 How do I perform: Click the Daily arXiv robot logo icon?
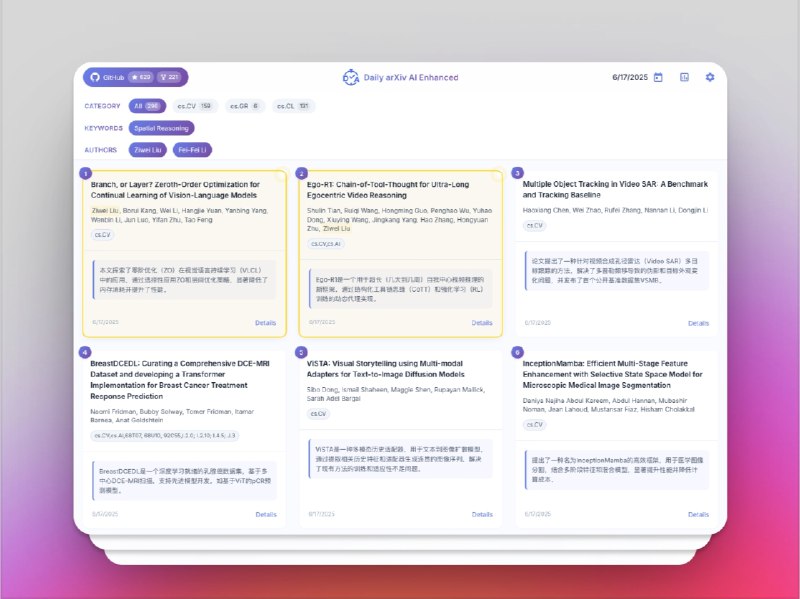(x=350, y=77)
